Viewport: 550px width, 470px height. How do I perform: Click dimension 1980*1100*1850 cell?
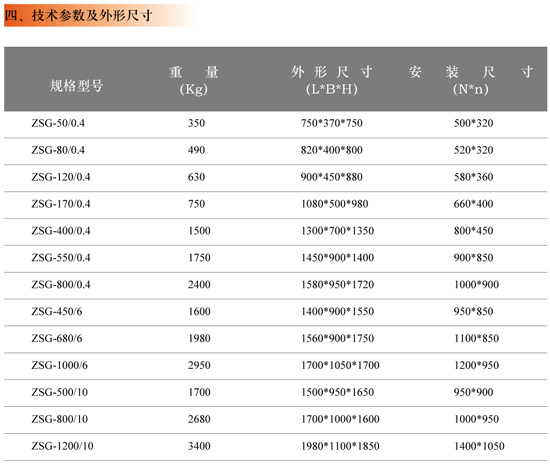[340, 446]
